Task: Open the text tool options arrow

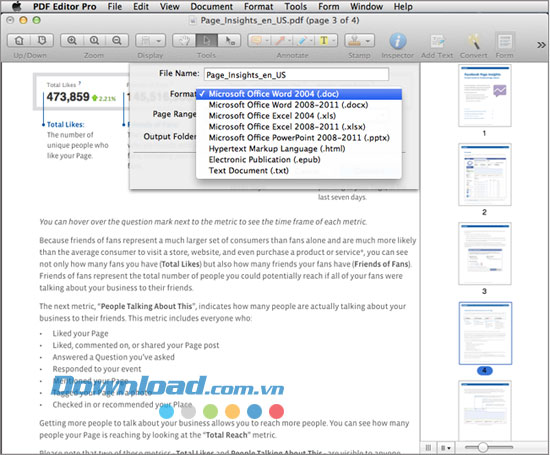Action: click(334, 41)
